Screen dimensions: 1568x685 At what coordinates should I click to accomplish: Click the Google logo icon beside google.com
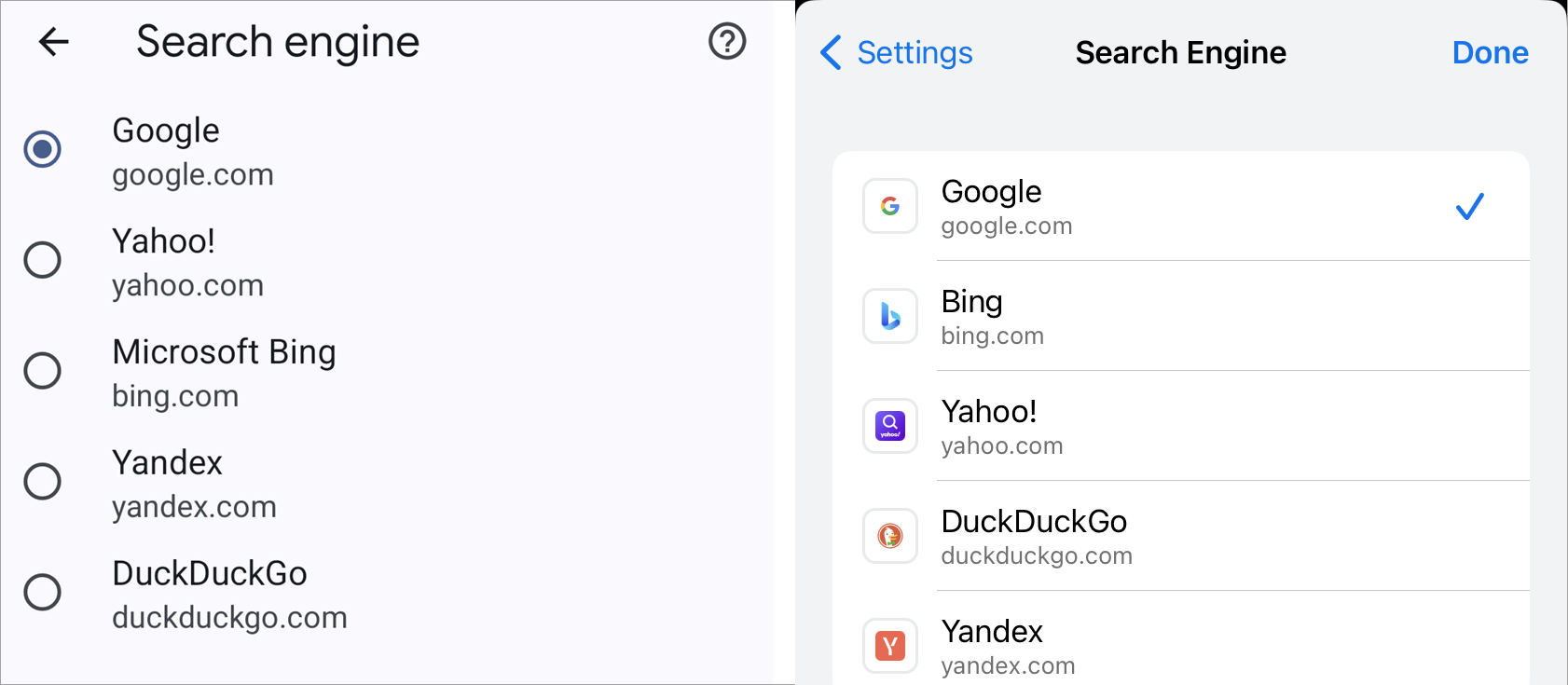tap(890, 207)
